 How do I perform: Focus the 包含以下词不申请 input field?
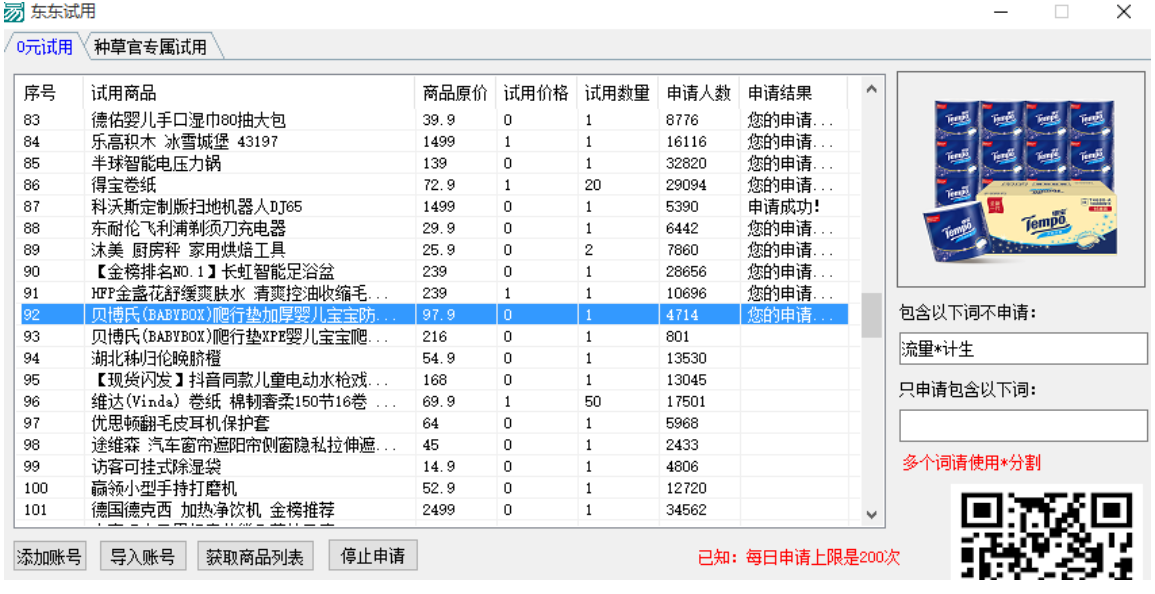coord(1022,349)
